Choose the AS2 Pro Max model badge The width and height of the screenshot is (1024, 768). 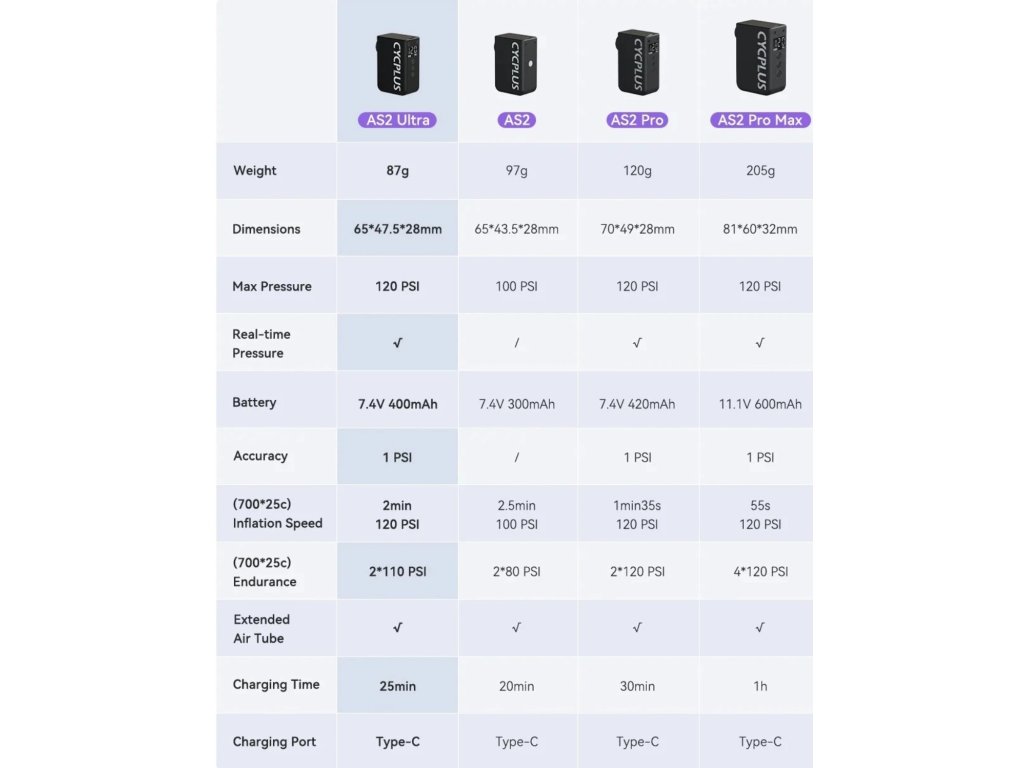pos(760,120)
